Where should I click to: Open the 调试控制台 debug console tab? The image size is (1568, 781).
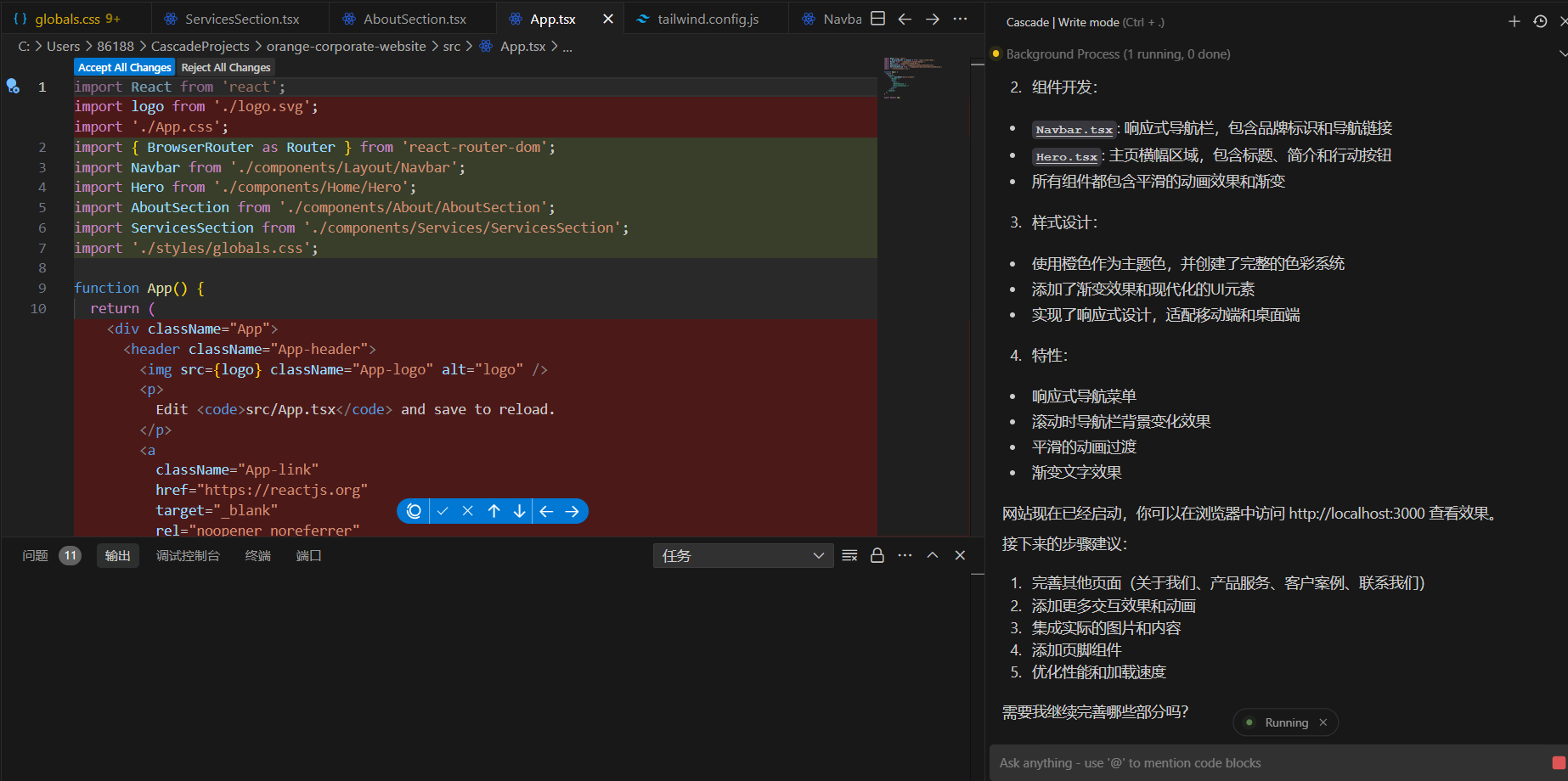[188, 555]
